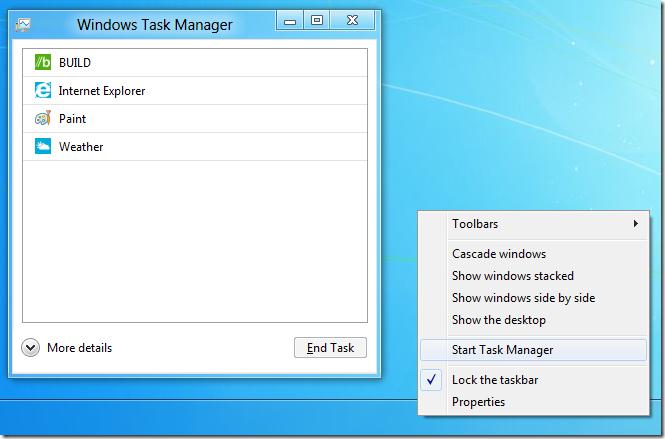Viewport: 665px width, 439px height.
Task: Open the Toolbars submenu
Action: coord(534,224)
